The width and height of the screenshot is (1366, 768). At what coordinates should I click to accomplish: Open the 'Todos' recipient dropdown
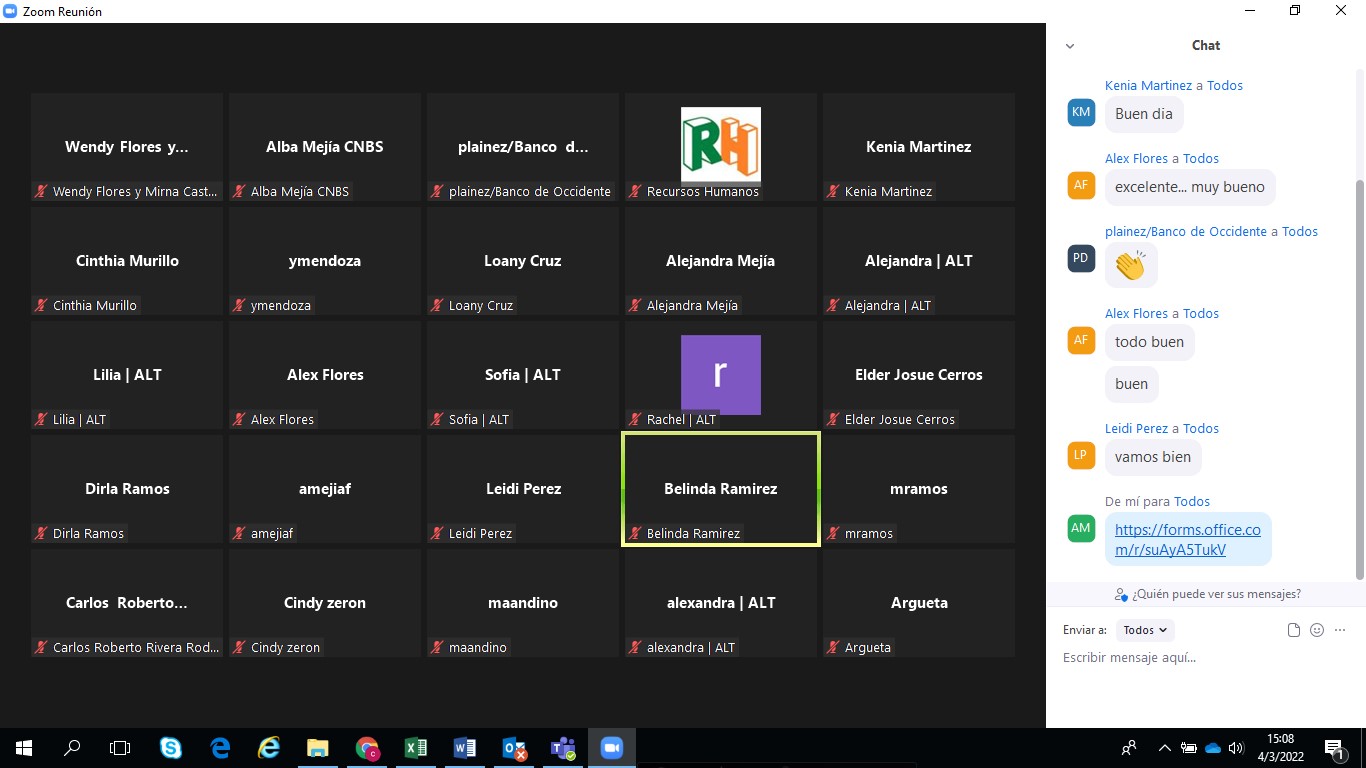[x=1145, y=630]
